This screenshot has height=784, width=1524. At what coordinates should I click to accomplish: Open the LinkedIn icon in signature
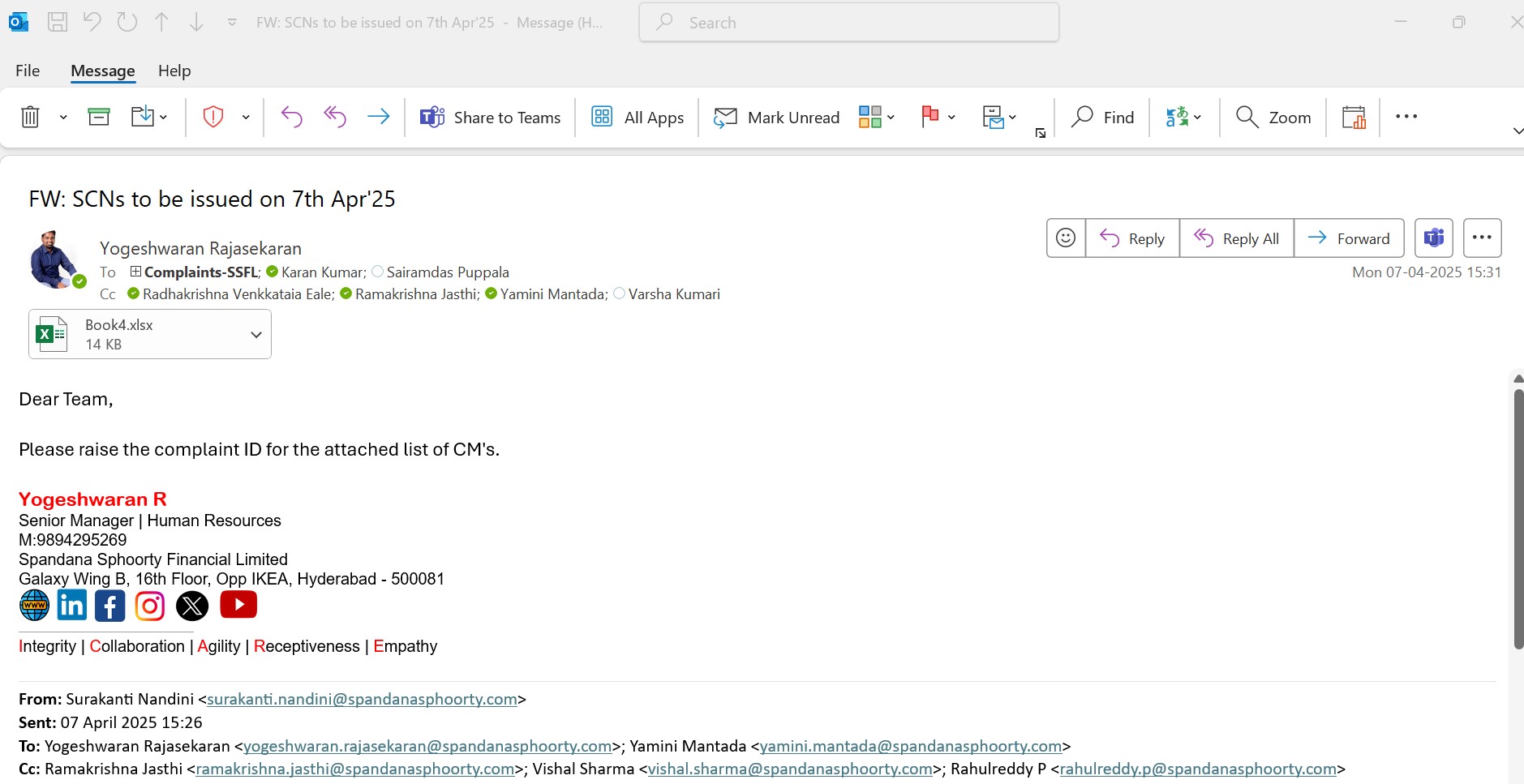pyautogui.click(x=72, y=606)
